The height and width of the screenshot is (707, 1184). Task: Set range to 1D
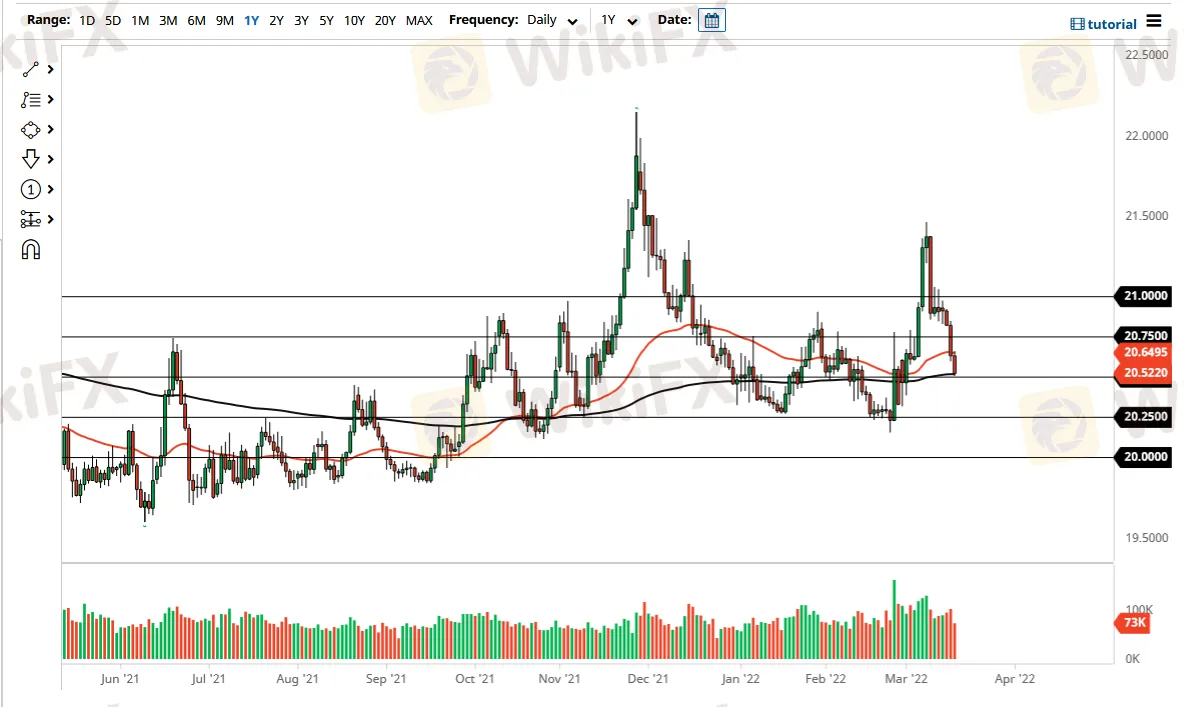pyautogui.click(x=89, y=20)
